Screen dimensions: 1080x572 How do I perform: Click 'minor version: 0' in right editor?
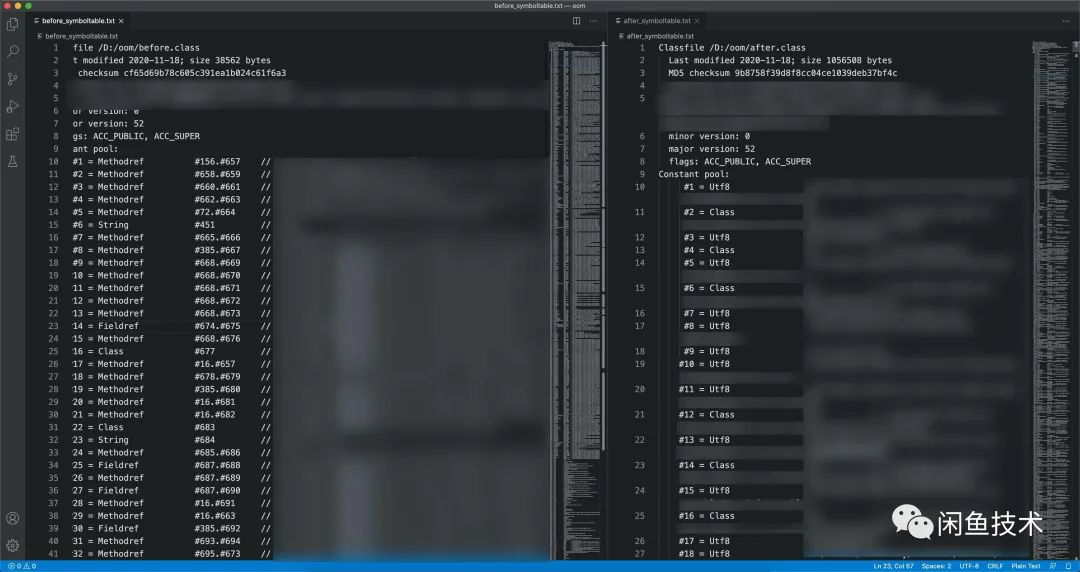(709, 136)
